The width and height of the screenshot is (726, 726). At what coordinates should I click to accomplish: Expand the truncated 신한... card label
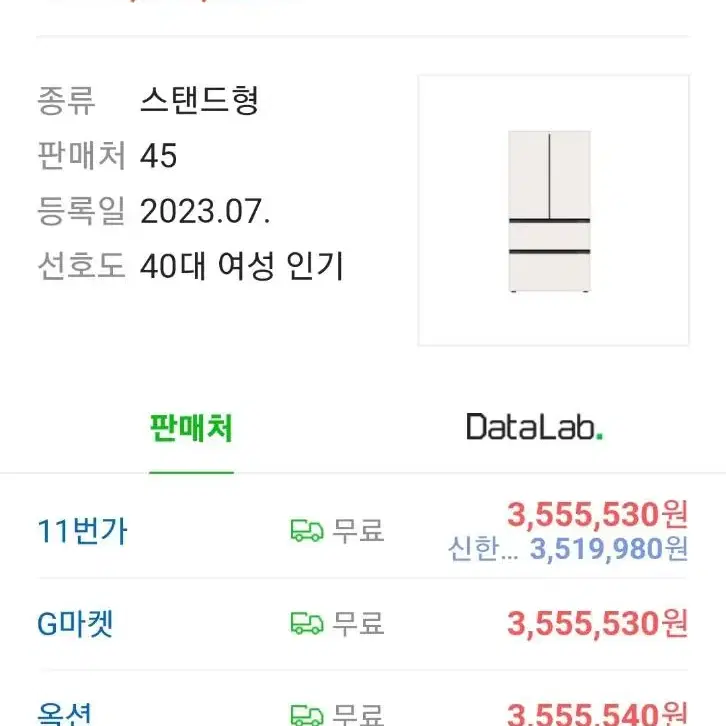(x=483, y=549)
